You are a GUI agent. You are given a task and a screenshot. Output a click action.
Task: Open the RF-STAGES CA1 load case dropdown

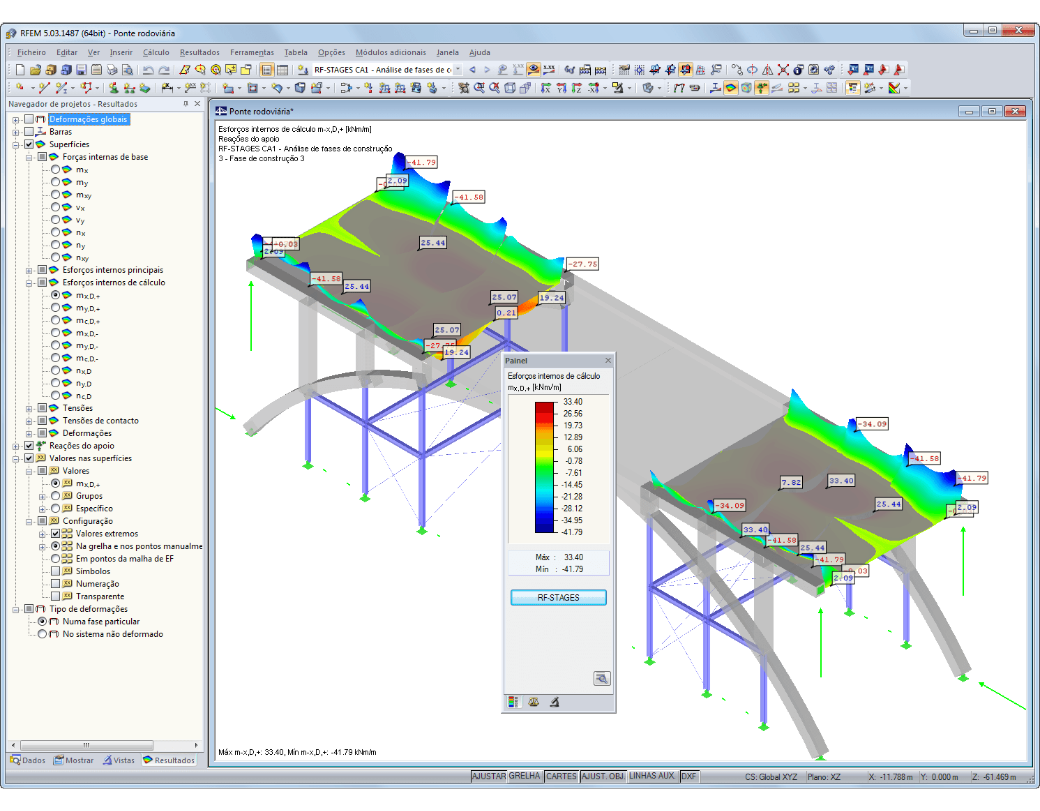(458, 70)
